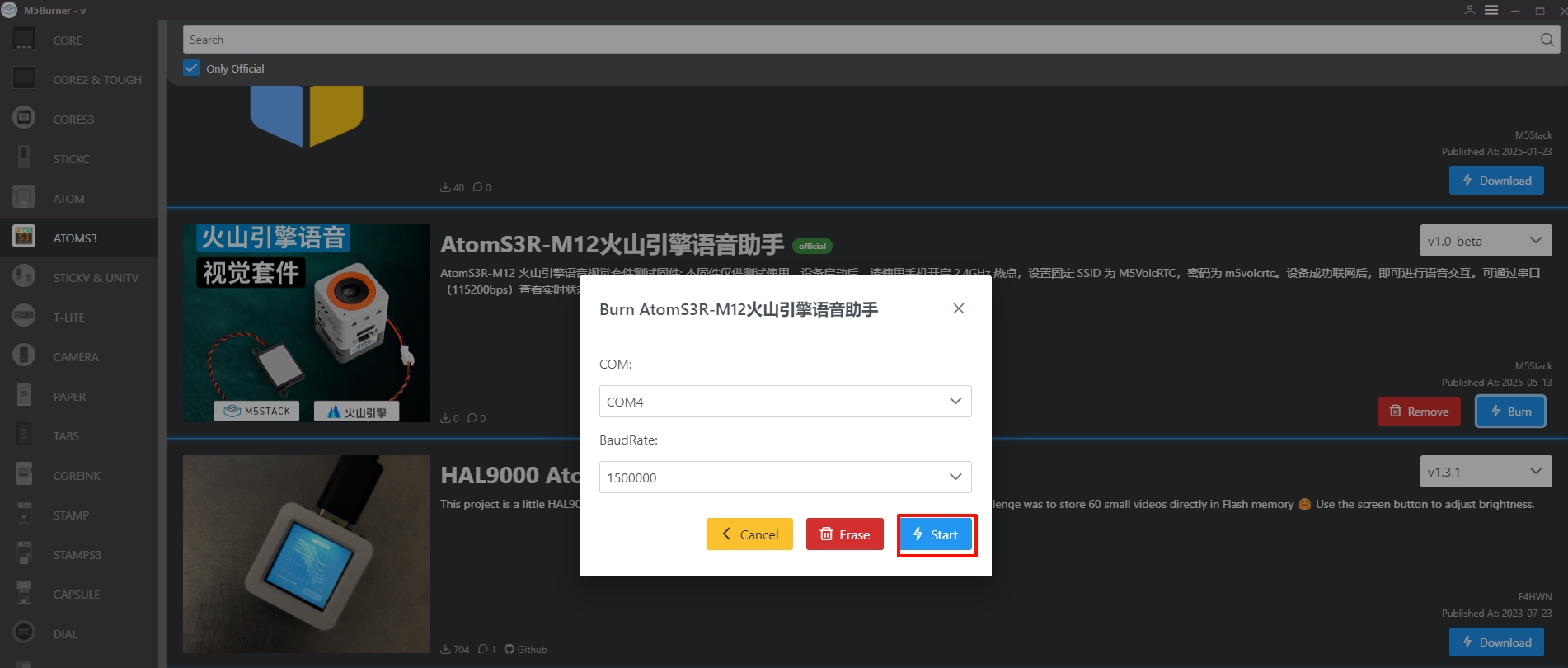Click the CORE device icon in sidebar
This screenshot has width=1568, height=668.
pos(24,39)
